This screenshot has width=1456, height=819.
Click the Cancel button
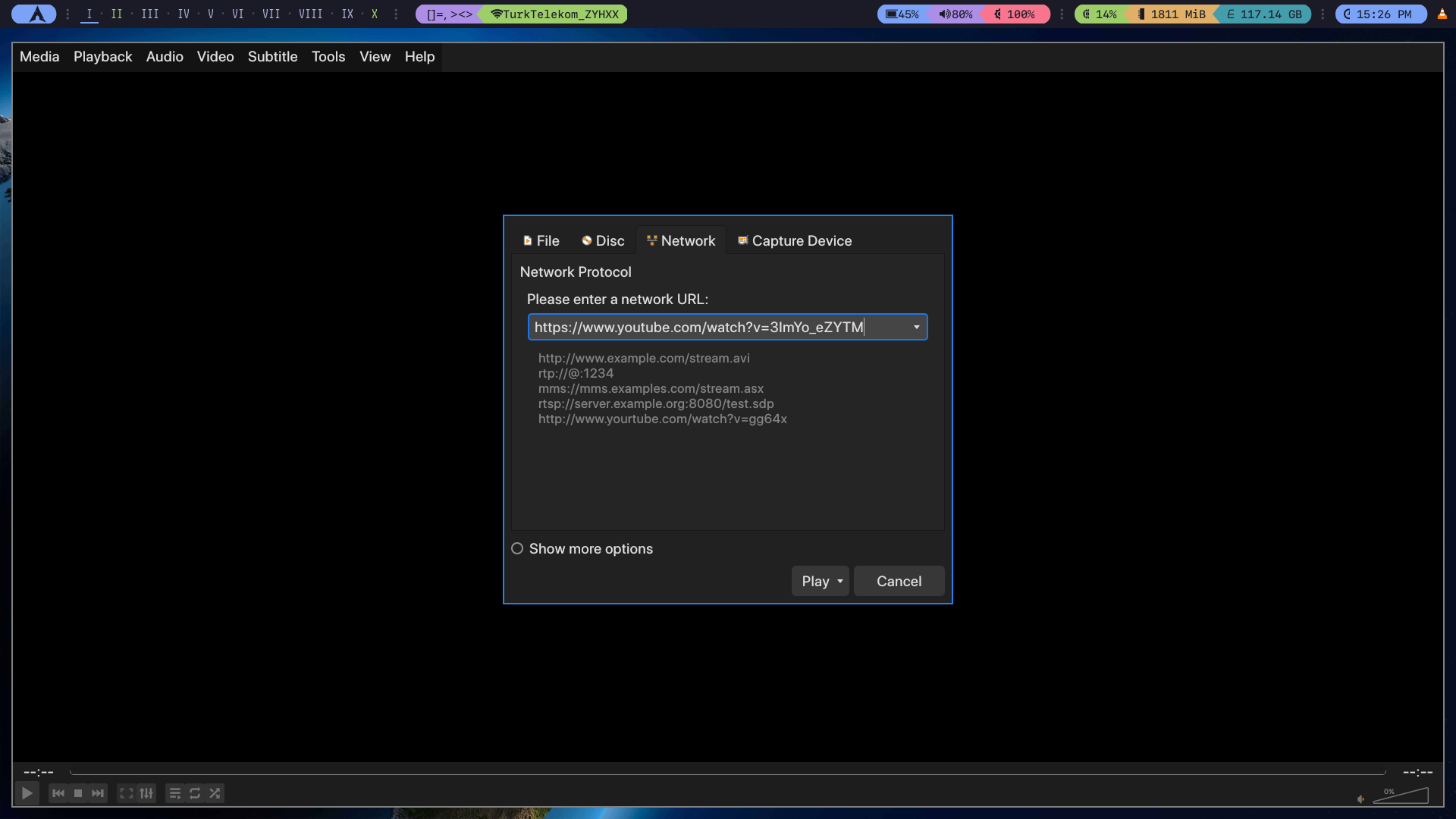coord(899,581)
